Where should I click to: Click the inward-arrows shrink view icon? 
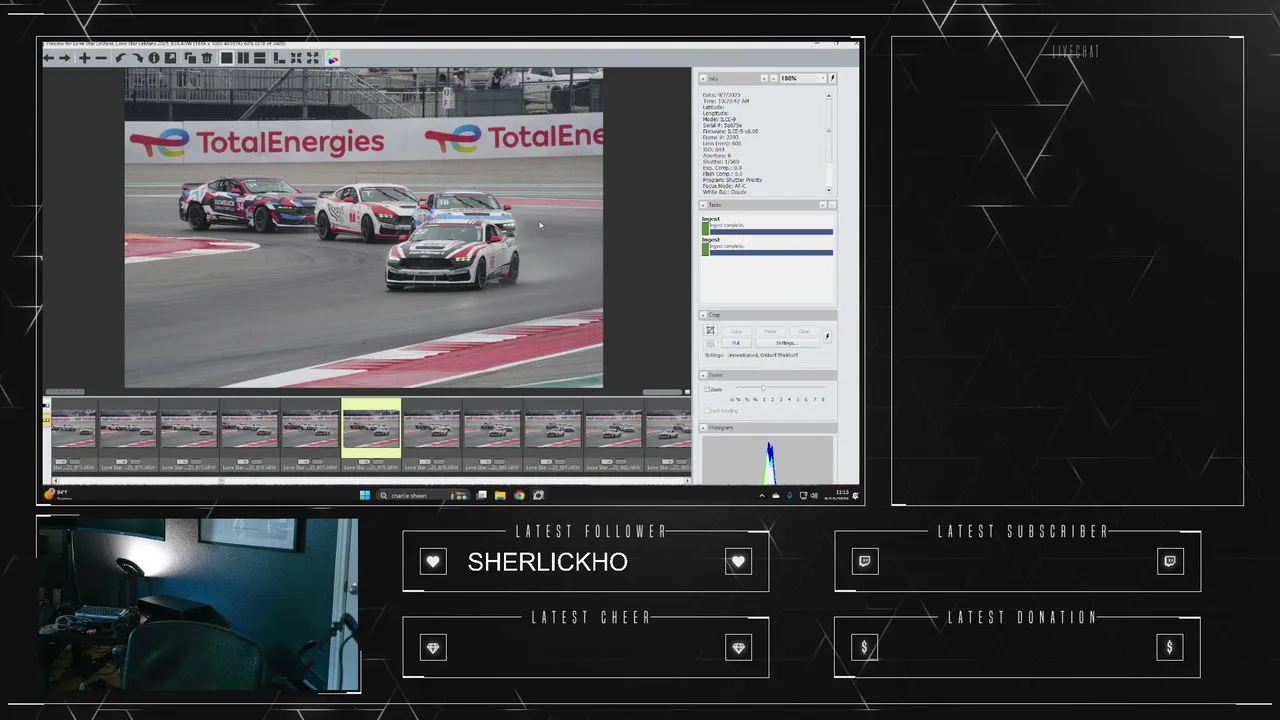pyautogui.click(x=296, y=58)
